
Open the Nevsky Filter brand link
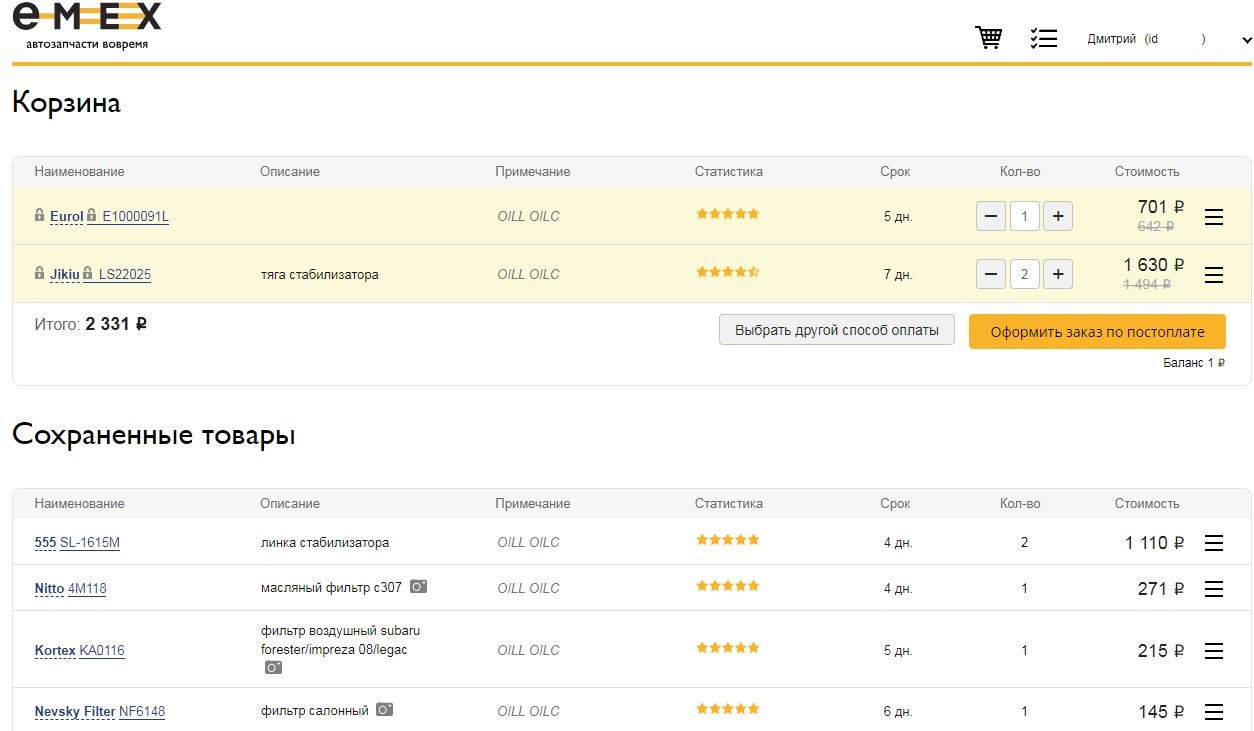(x=75, y=712)
